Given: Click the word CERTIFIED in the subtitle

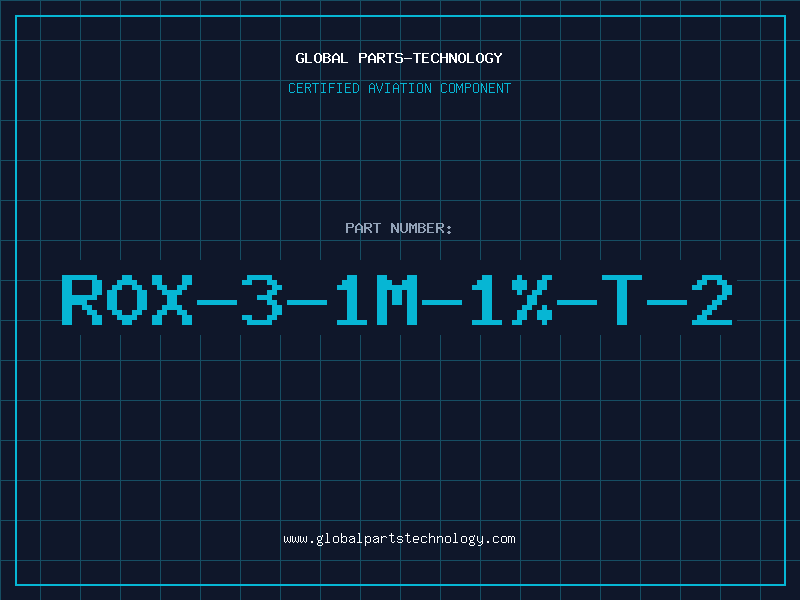Looking at the screenshot, I should pyautogui.click(x=324, y=88).
